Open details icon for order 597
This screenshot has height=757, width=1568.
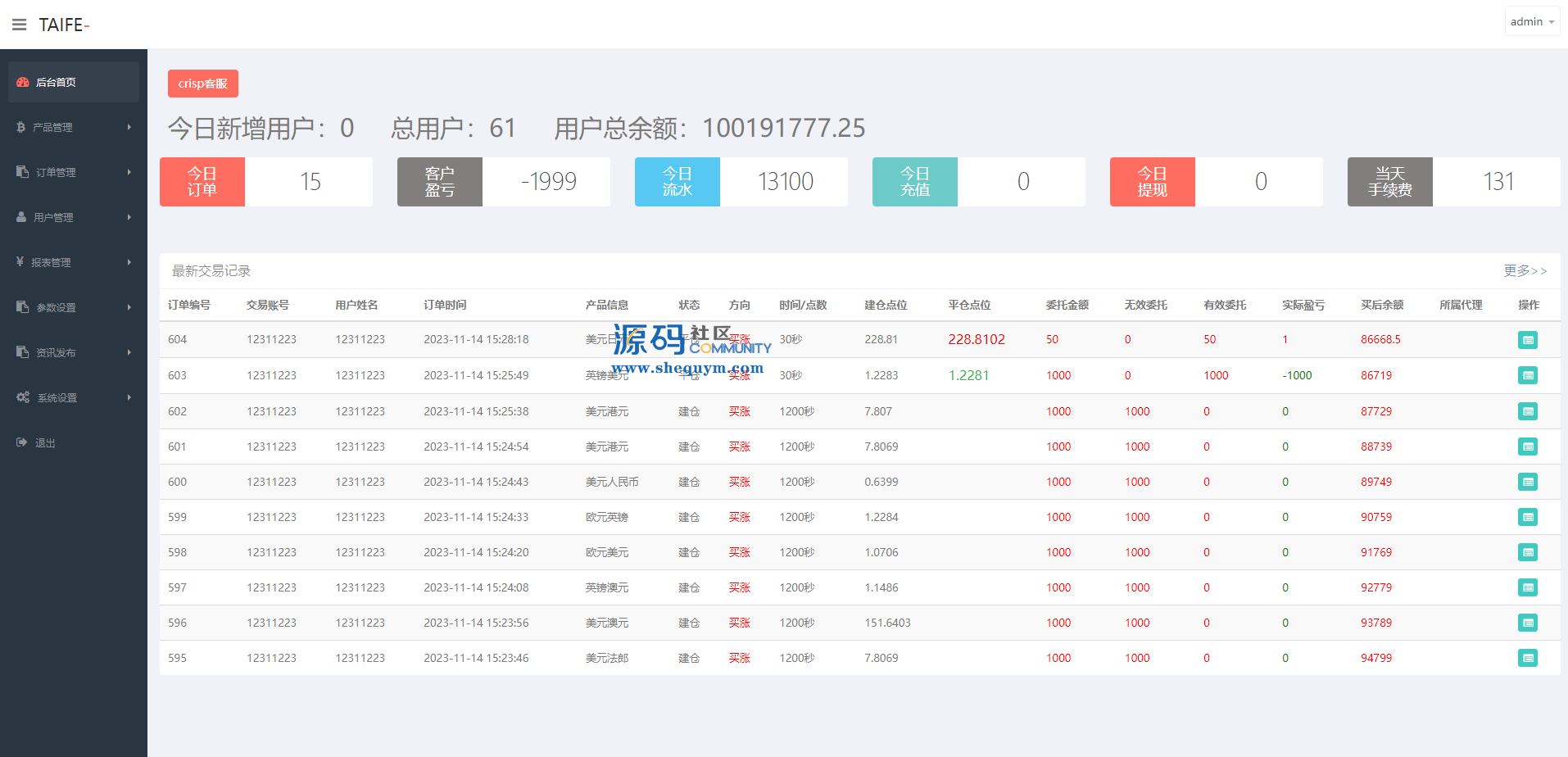pos(1528,587)
